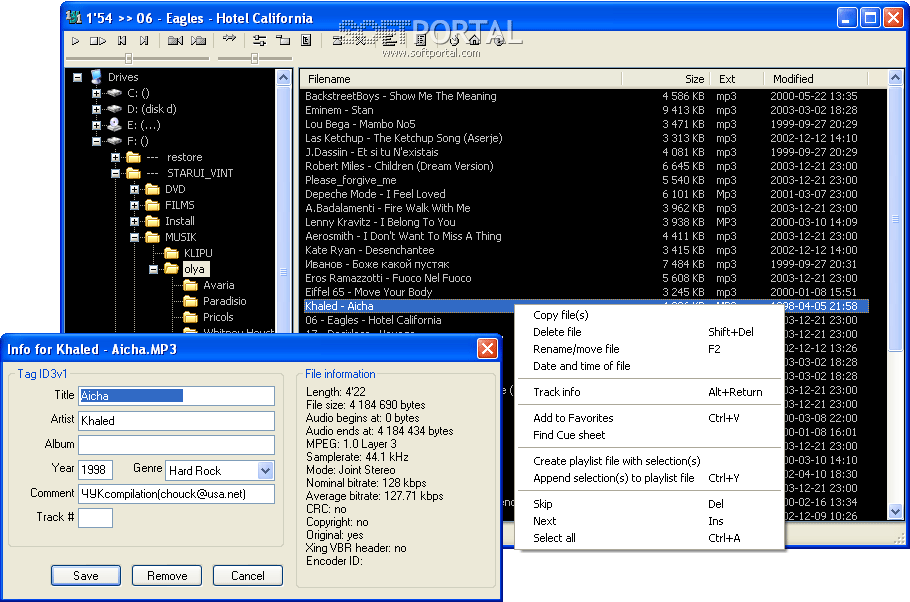Screen dimensions: 910x602
Task: Select file '06 - Eagles - Hotel California'
Action: click(x=373, y=320)
